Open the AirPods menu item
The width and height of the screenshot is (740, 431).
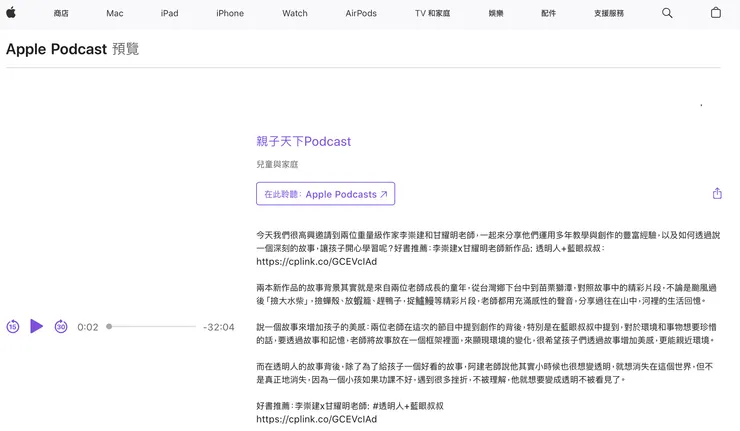(361, 13)
